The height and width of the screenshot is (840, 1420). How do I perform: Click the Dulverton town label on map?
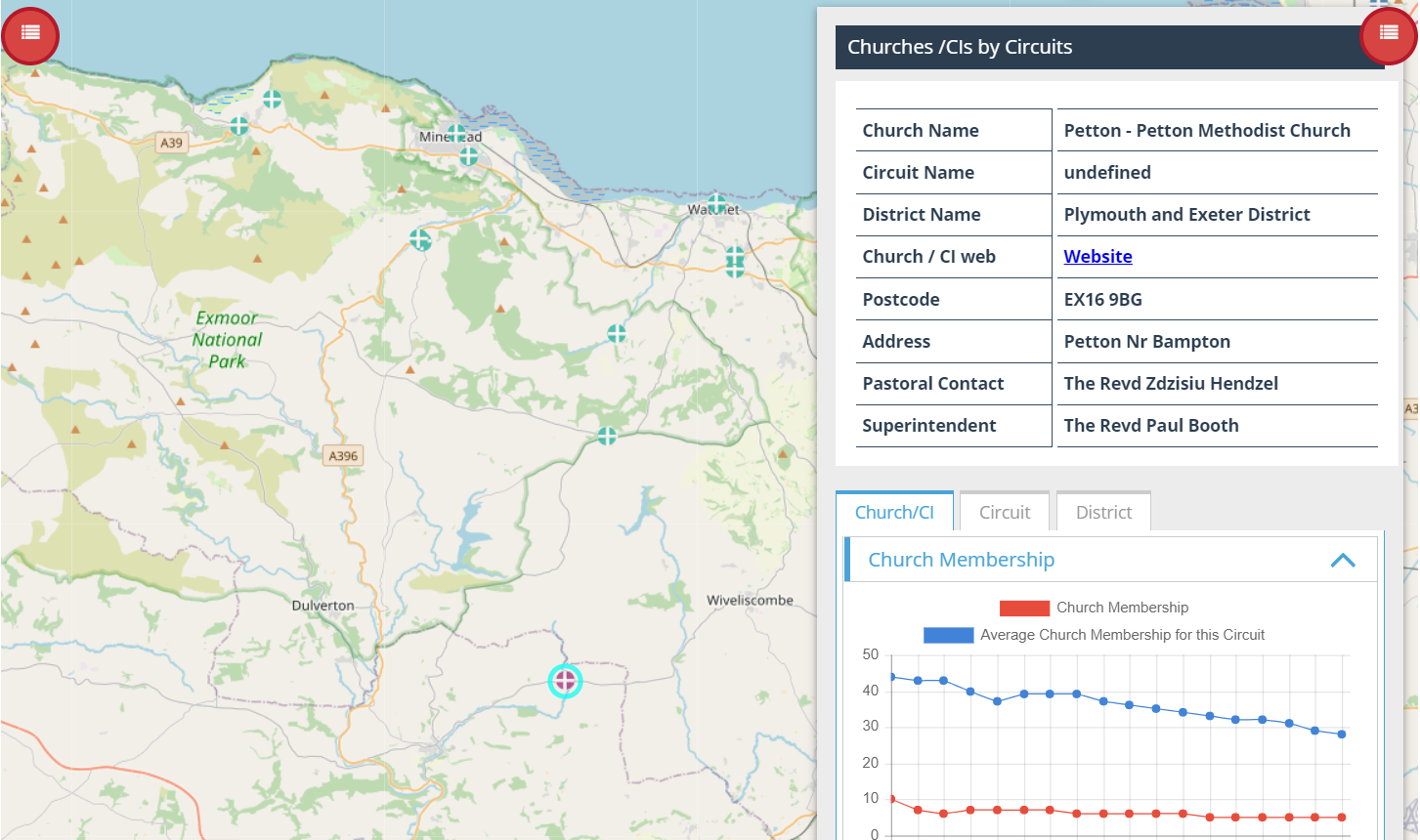tap(323, 606)
